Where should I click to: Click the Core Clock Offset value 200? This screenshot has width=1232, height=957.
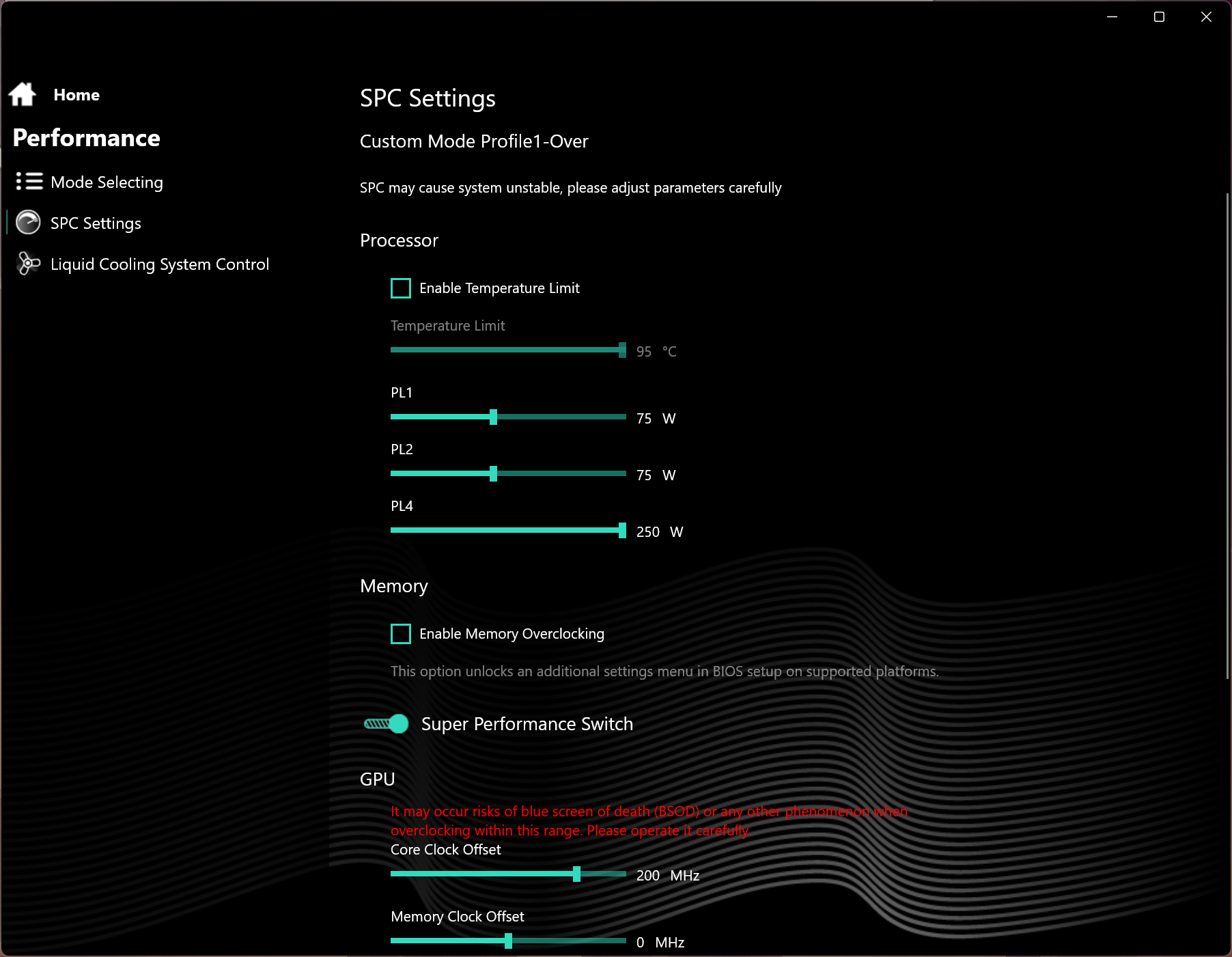point(648,875)
